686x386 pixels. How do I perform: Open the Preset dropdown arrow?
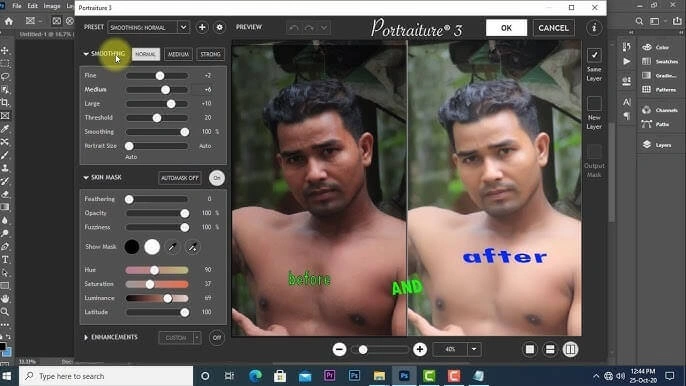(x=183, y=27)
